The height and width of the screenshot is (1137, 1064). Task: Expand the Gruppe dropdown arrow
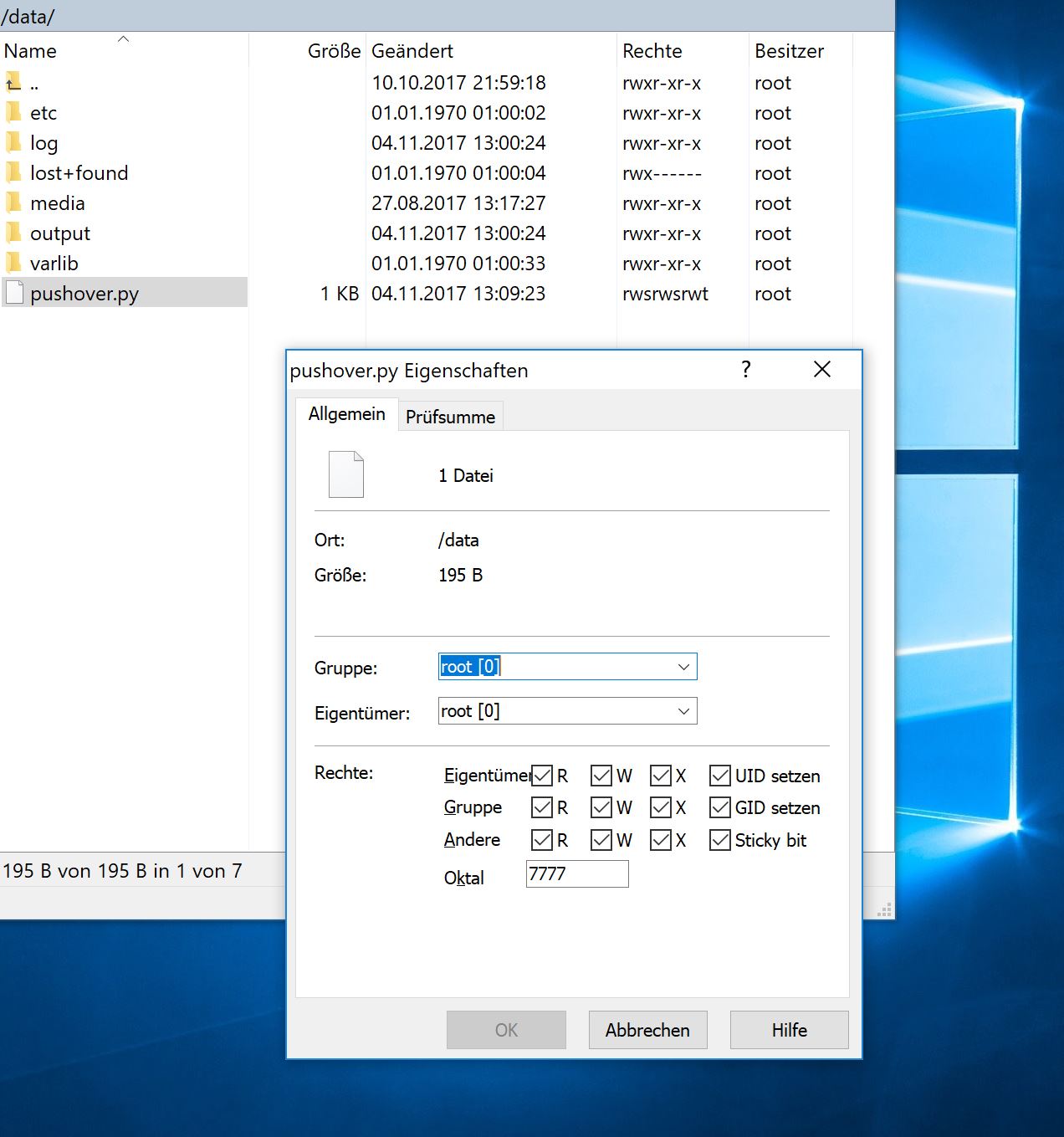(683, 667)
